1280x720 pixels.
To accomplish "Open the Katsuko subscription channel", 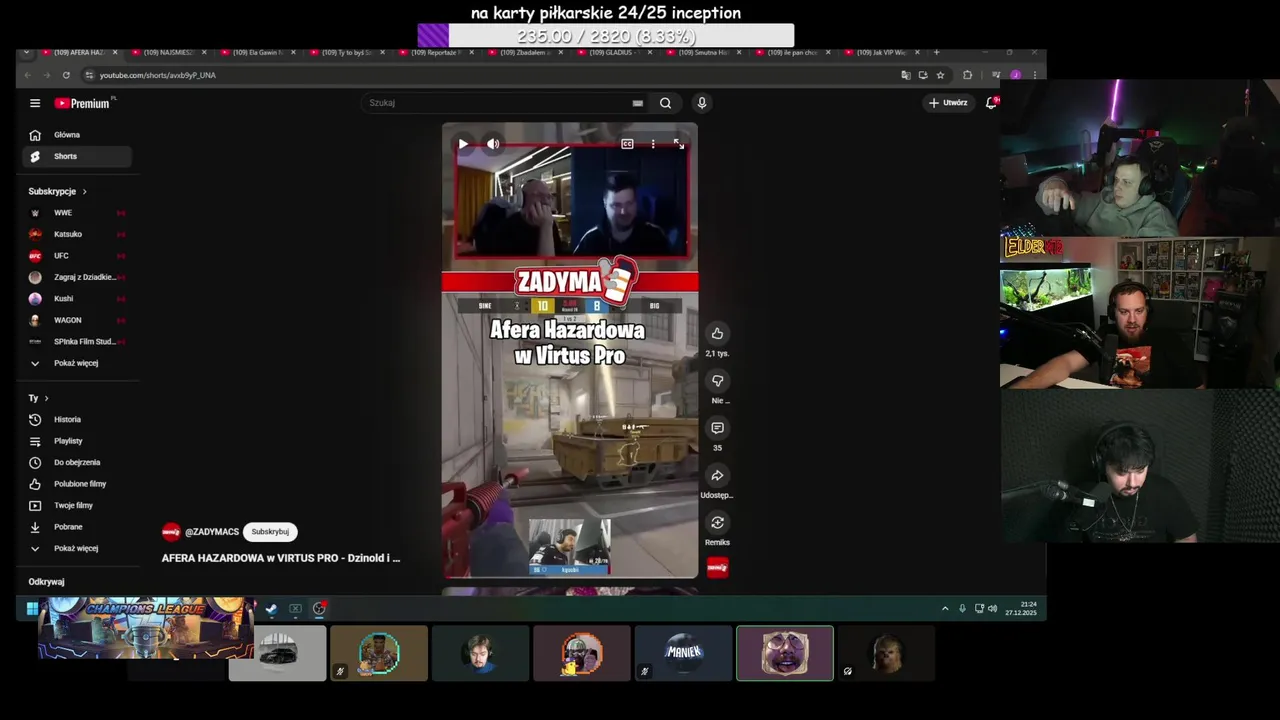I will click(77, 234).
